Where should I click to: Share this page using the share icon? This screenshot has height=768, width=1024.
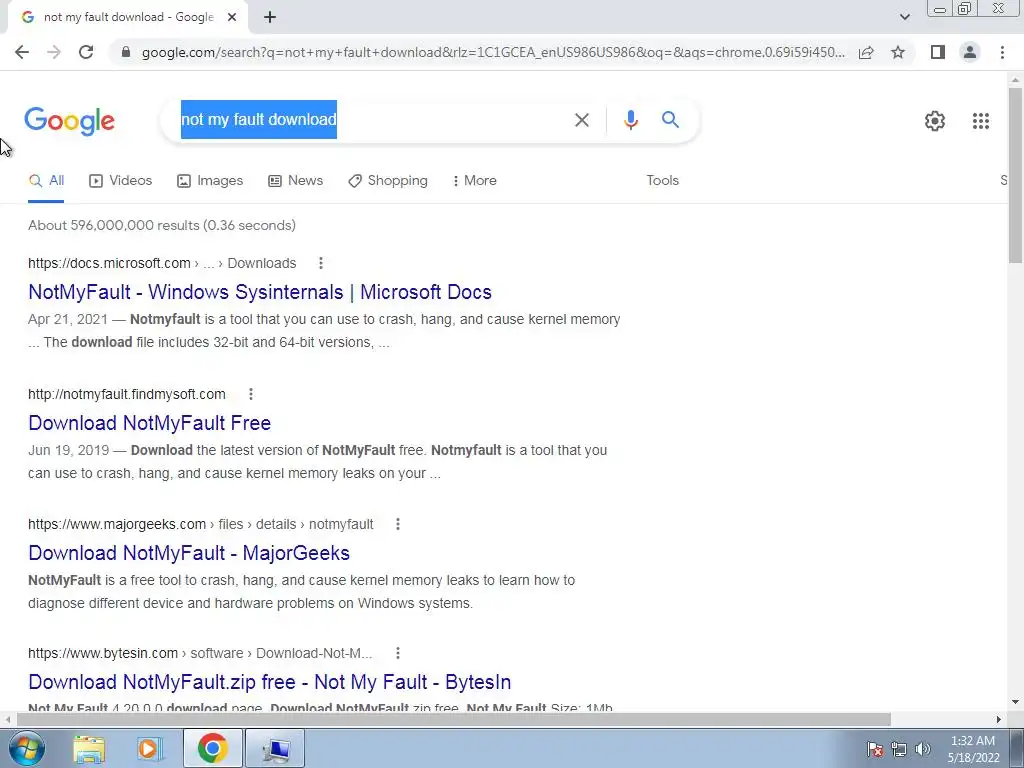tap(866, 52)
